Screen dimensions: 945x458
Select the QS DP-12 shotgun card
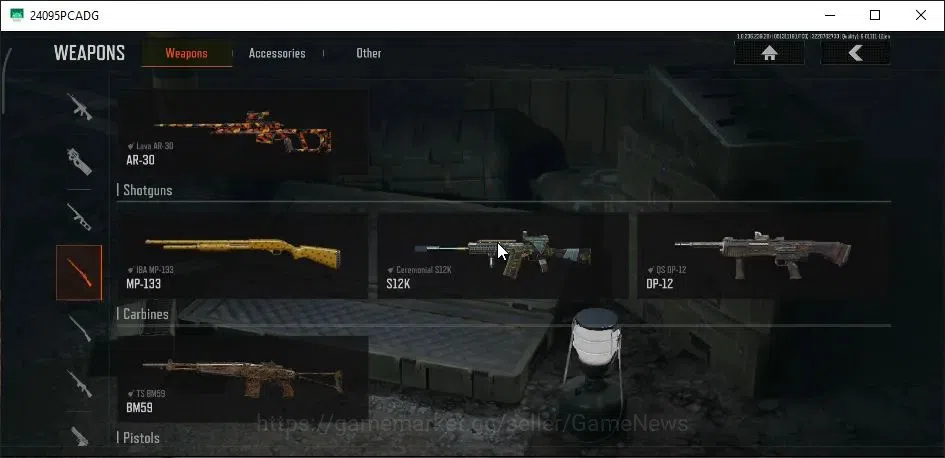(762, 256)
